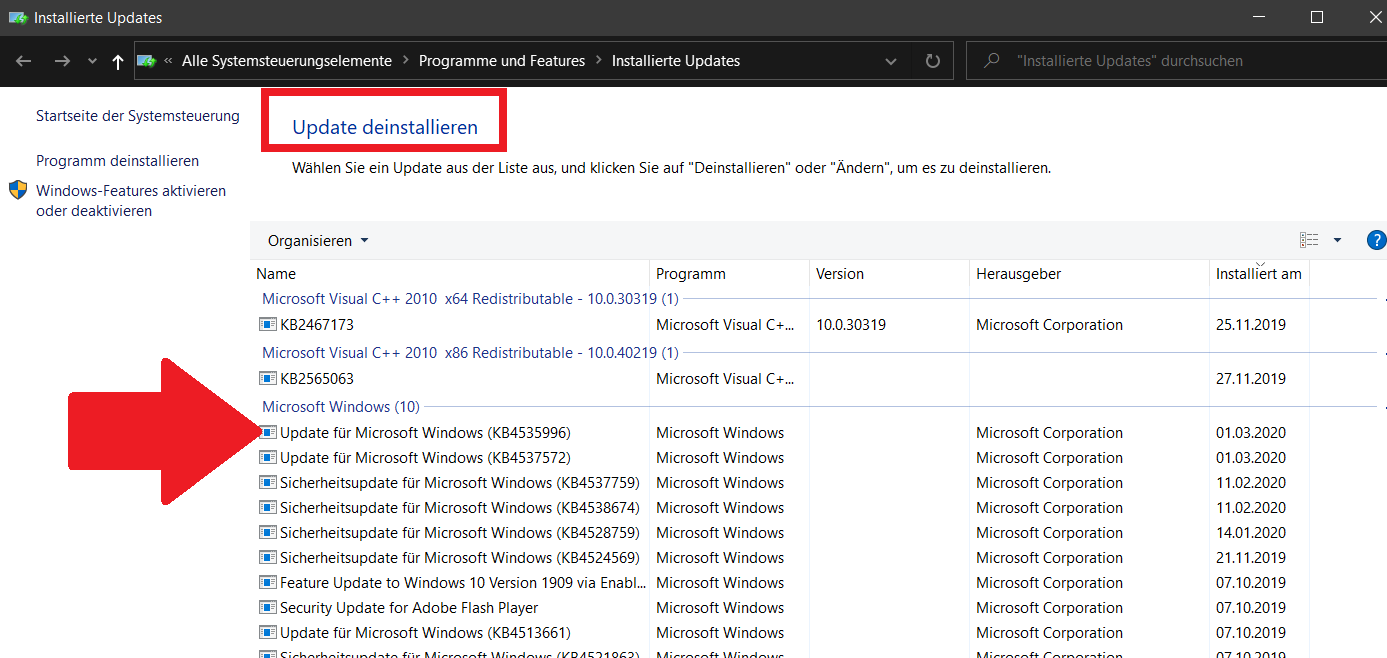Click the icon next to Feature Update 1909
The height and width of the screenshot is (658, 1387).
point(267,583)
